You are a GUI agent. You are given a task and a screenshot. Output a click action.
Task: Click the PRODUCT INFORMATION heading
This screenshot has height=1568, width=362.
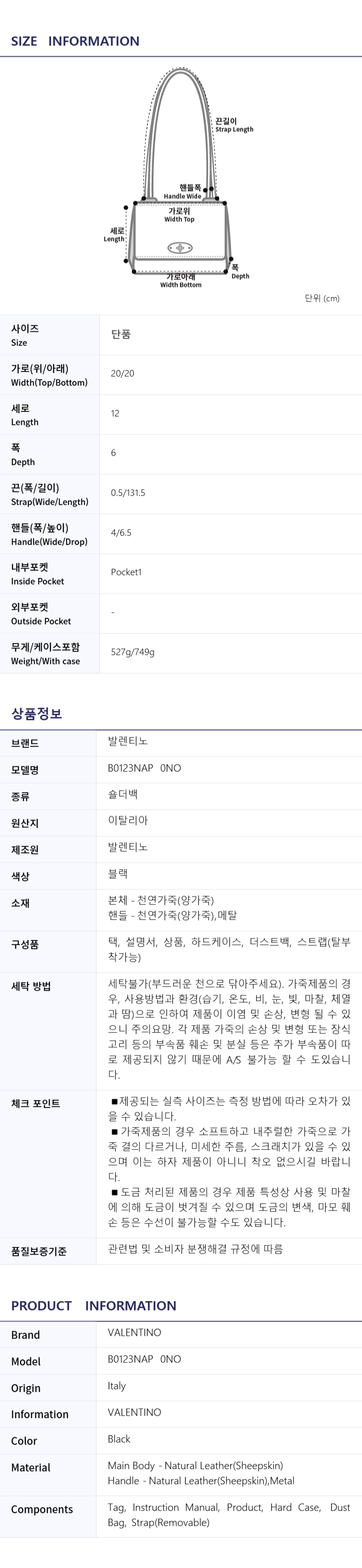[93, 1306]
